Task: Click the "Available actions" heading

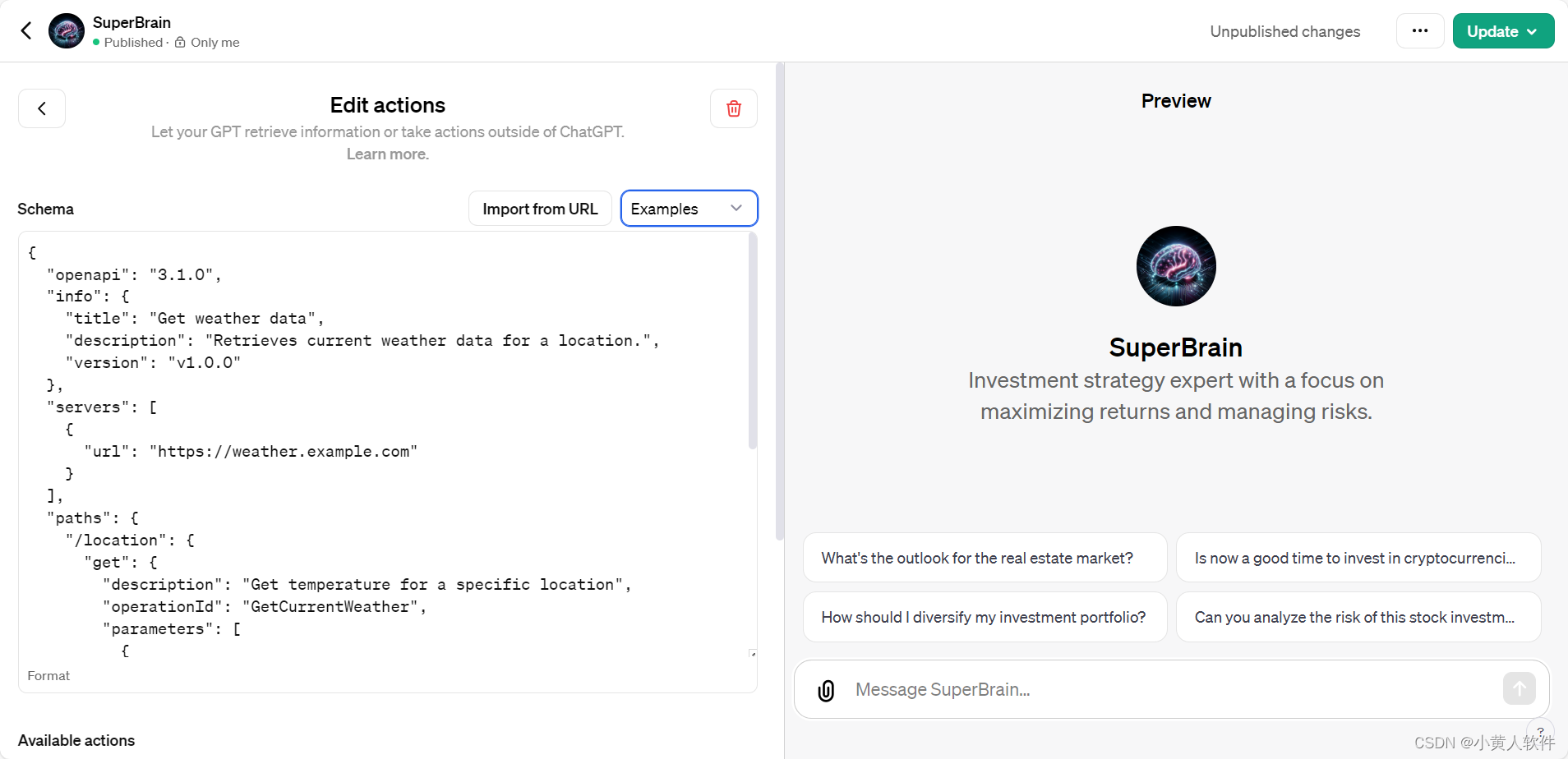Action: 76,740
